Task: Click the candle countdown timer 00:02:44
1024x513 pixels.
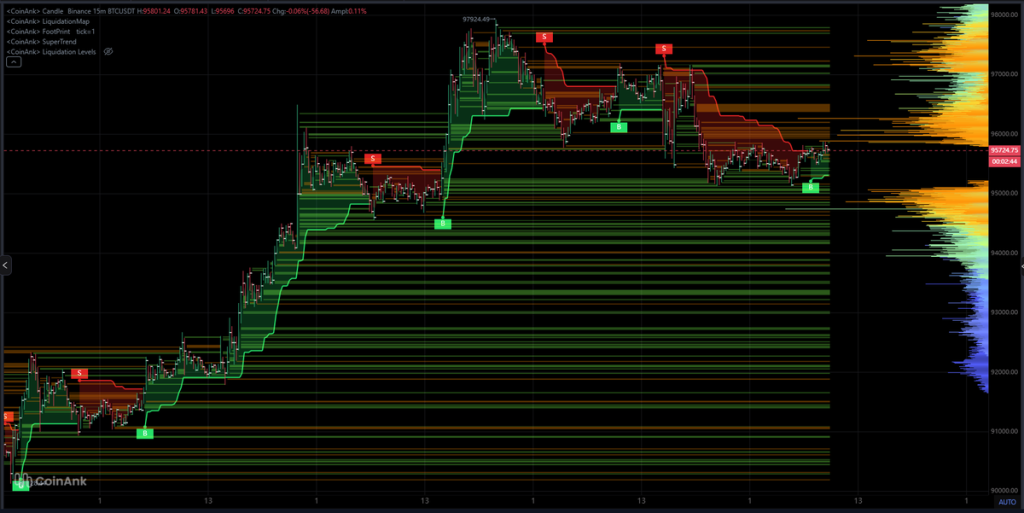Action: tap(1003, 160)
